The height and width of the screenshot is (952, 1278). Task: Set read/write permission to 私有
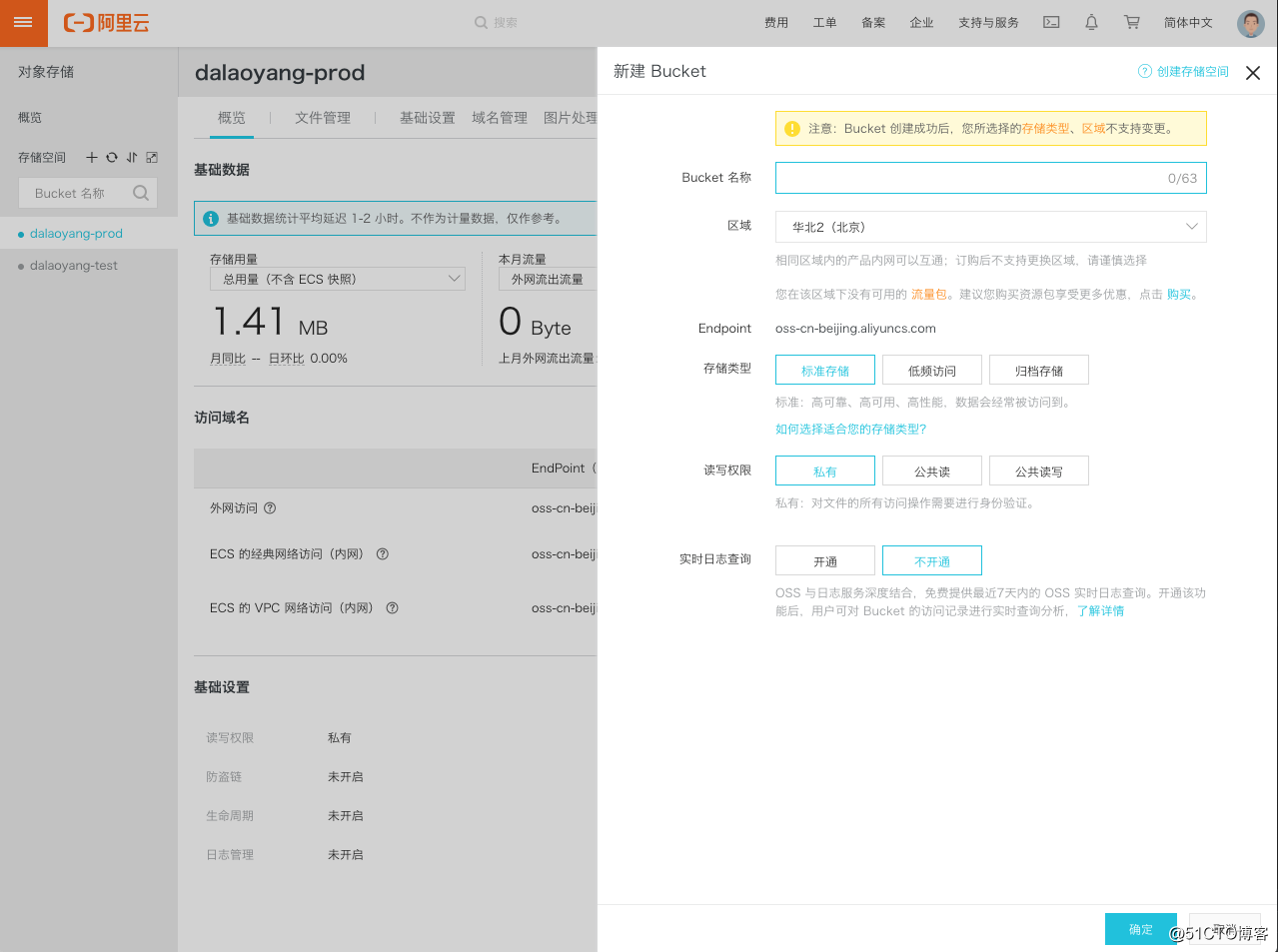pyautogui.click(x=825, y=471)
